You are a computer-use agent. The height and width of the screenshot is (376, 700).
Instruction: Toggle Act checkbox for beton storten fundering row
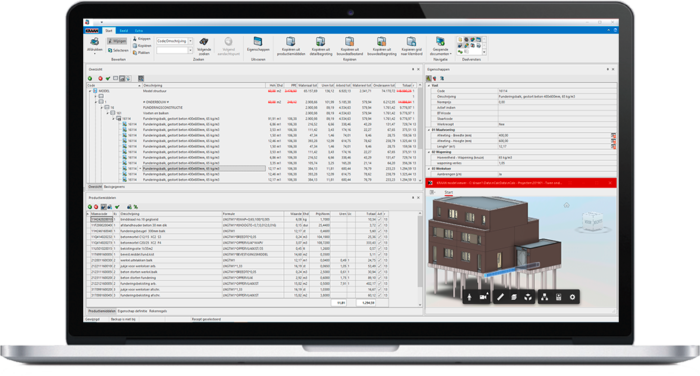click(380, 277)
